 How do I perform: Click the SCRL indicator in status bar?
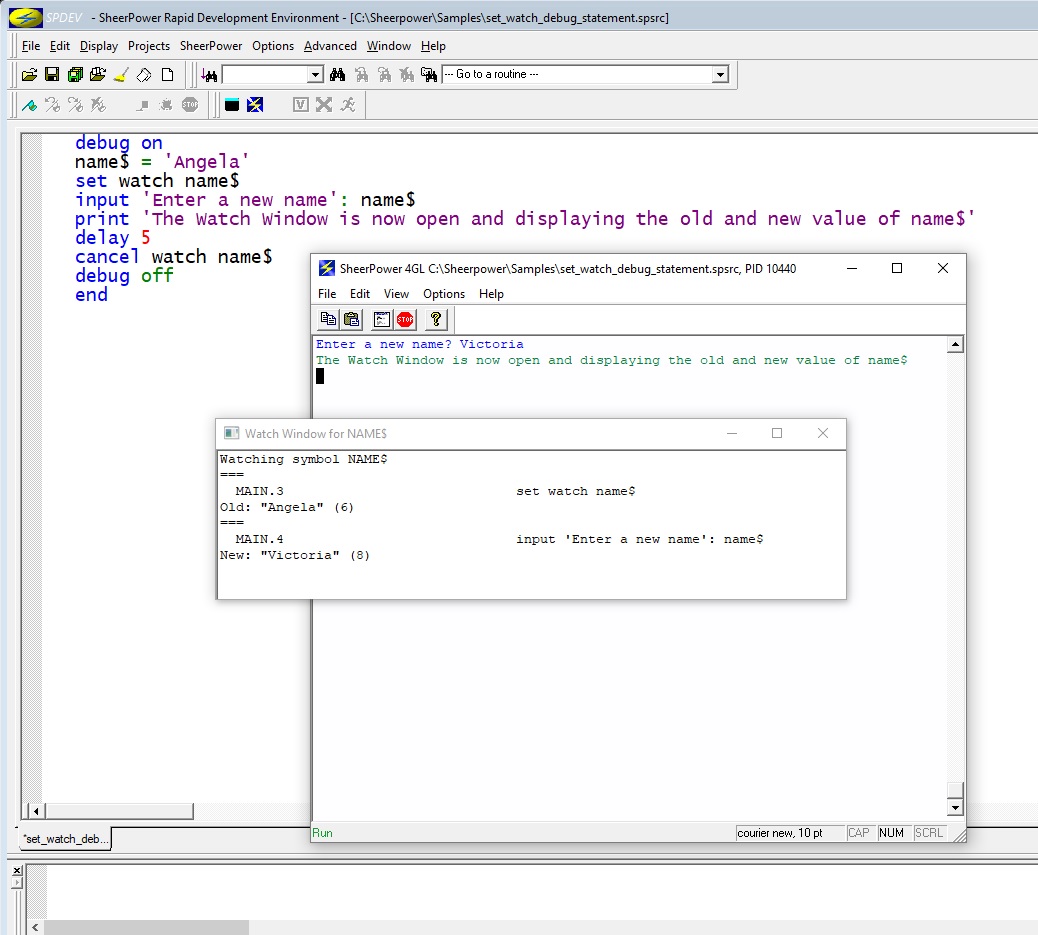[928, 833]
